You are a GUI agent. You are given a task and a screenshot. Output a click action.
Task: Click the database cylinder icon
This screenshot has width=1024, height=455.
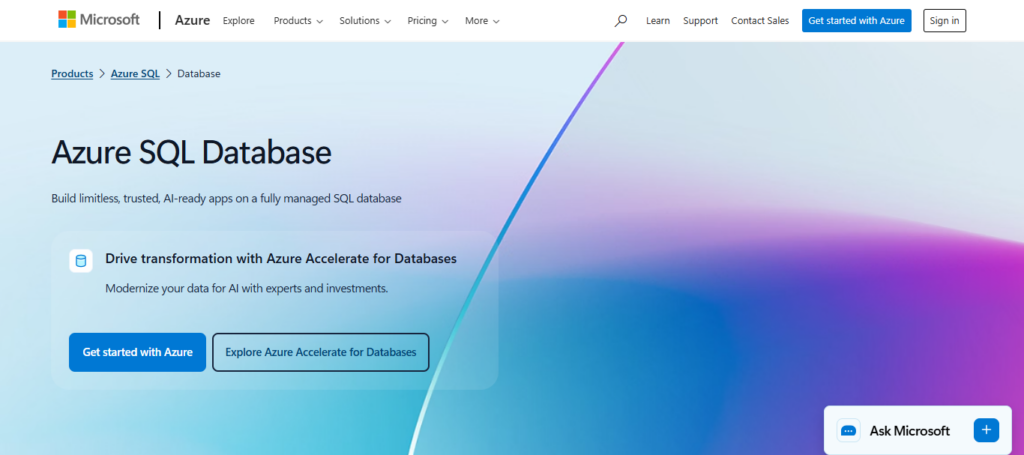click(81, 261)
